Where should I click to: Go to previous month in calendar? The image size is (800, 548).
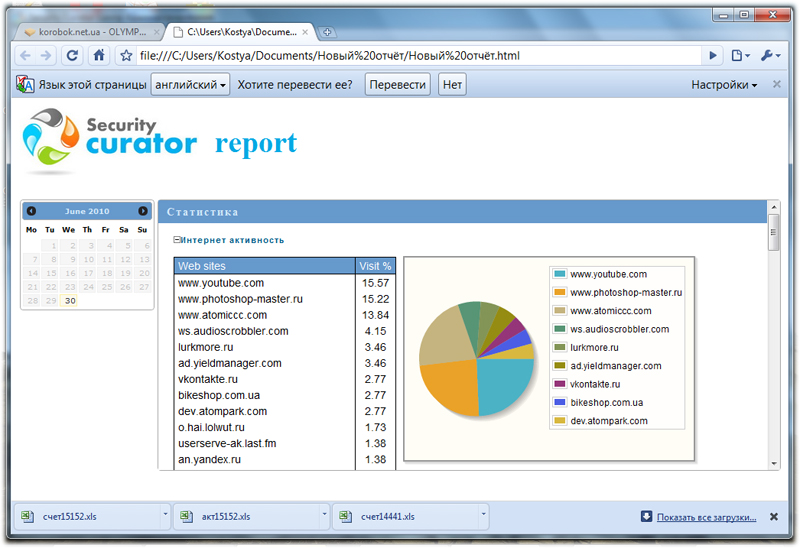[31, 211]
